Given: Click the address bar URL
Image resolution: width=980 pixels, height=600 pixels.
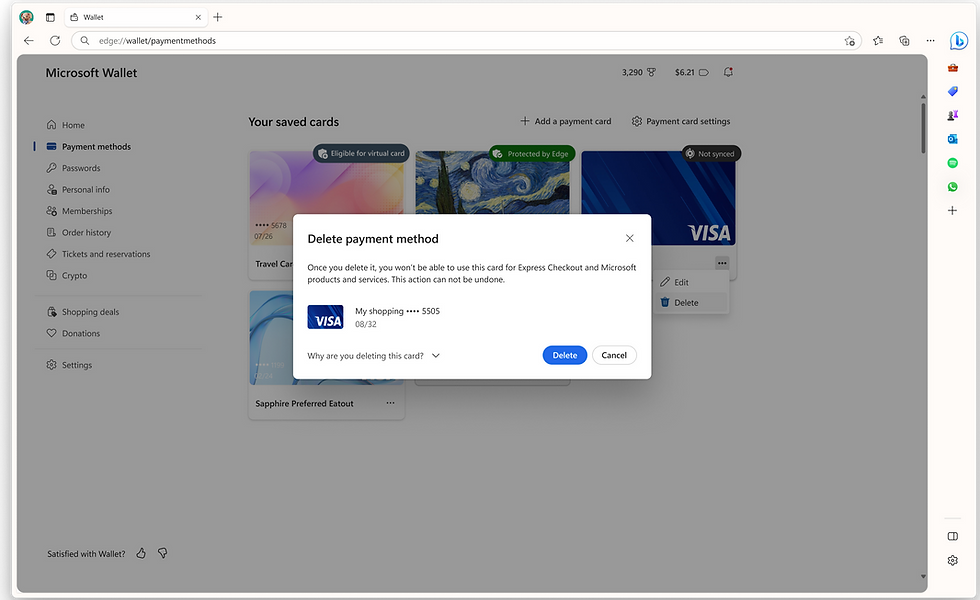Looking at the screenshot, I should pos(158,41).
